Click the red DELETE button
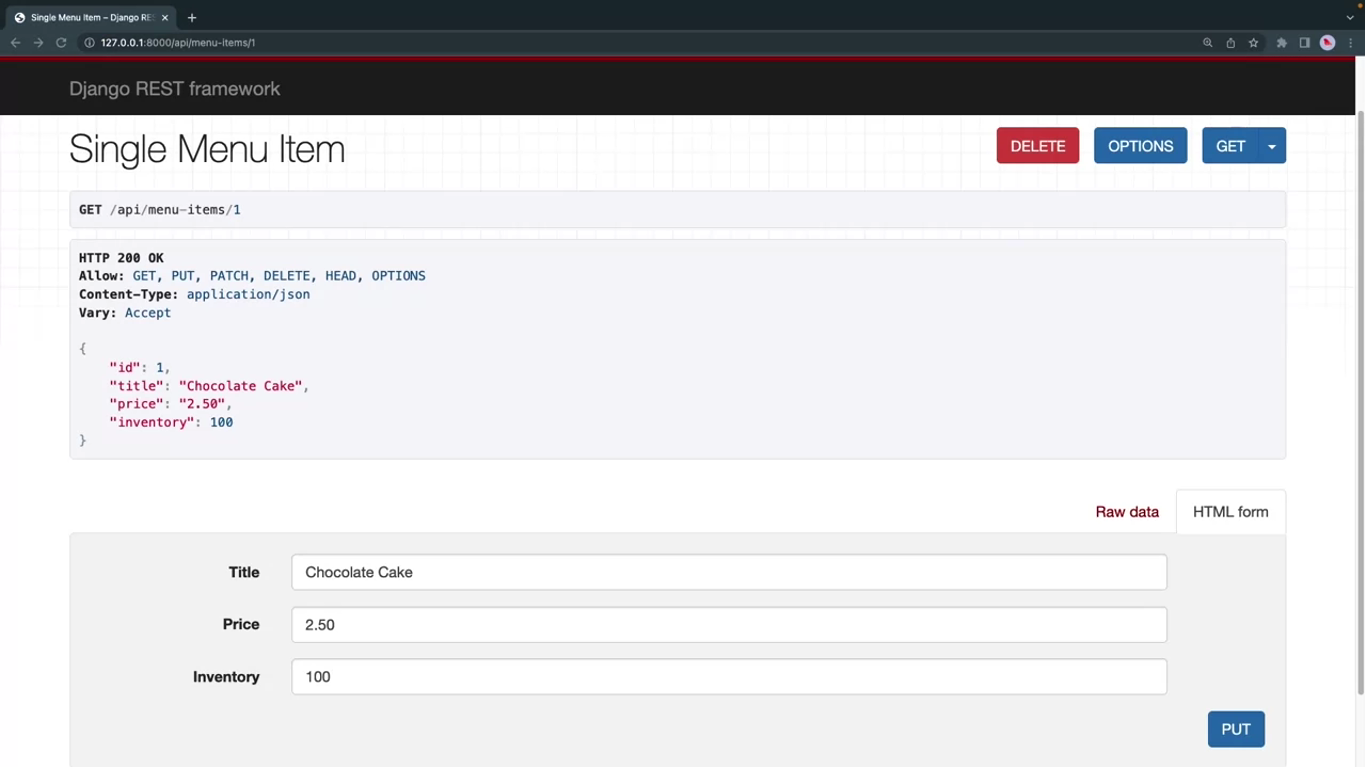This screenshot has width=1365, height=767. [x=1038, y=146]
